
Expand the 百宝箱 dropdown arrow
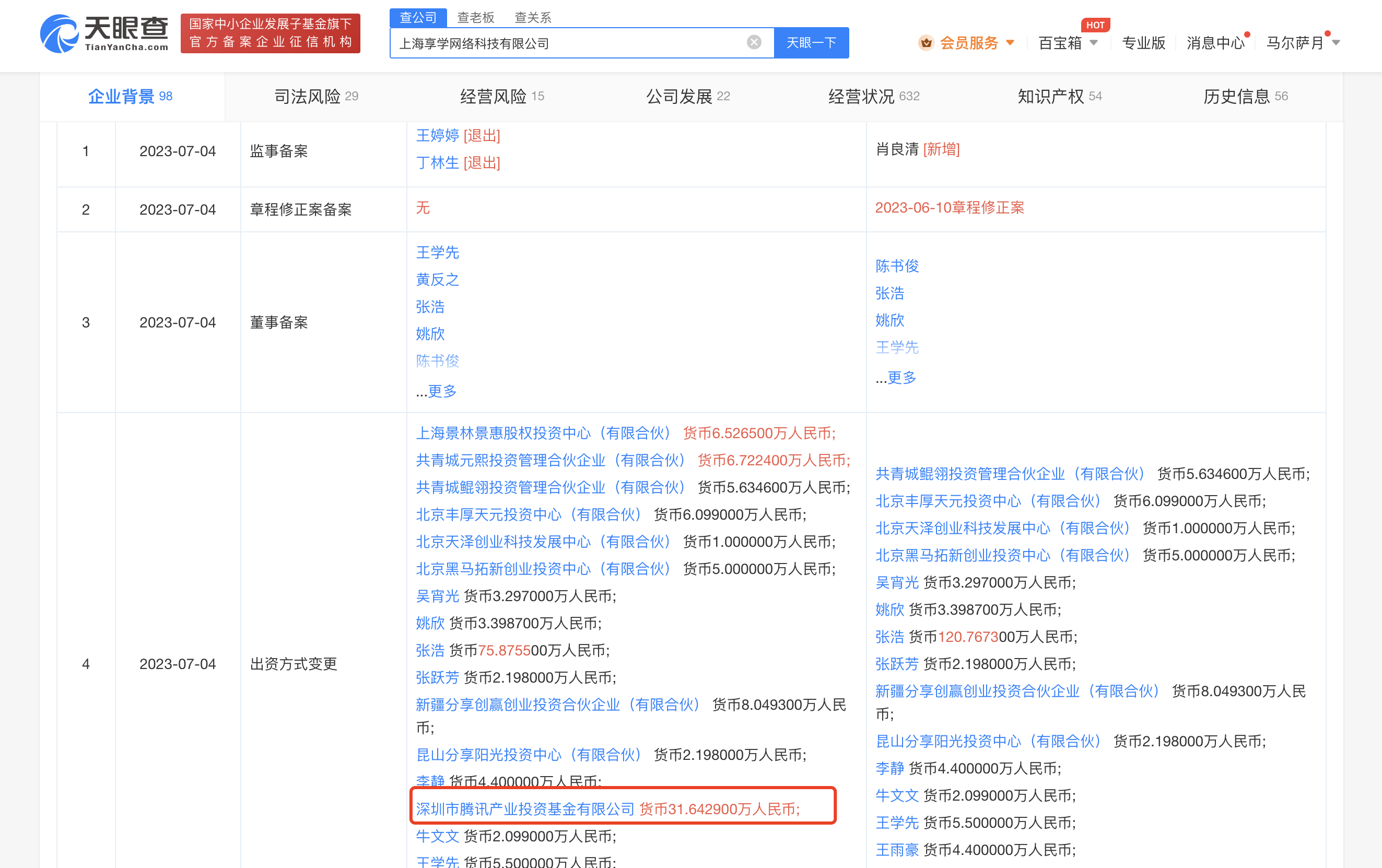(x=1093, y=42)
